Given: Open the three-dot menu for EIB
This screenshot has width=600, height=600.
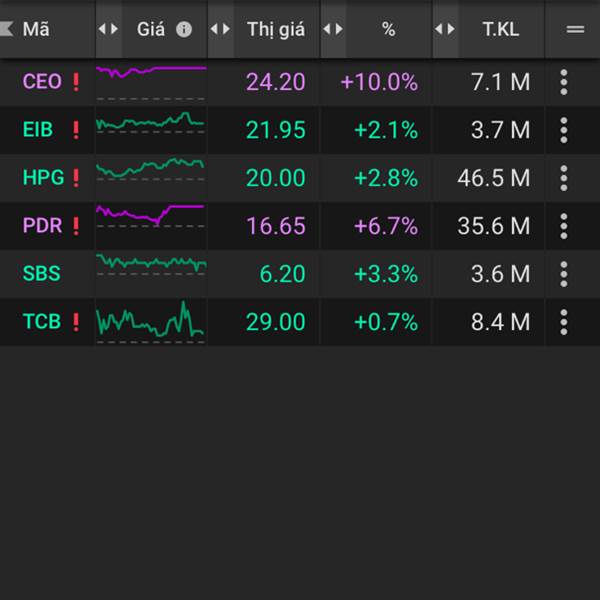Looking at the screenshot, I should [564, 130].
